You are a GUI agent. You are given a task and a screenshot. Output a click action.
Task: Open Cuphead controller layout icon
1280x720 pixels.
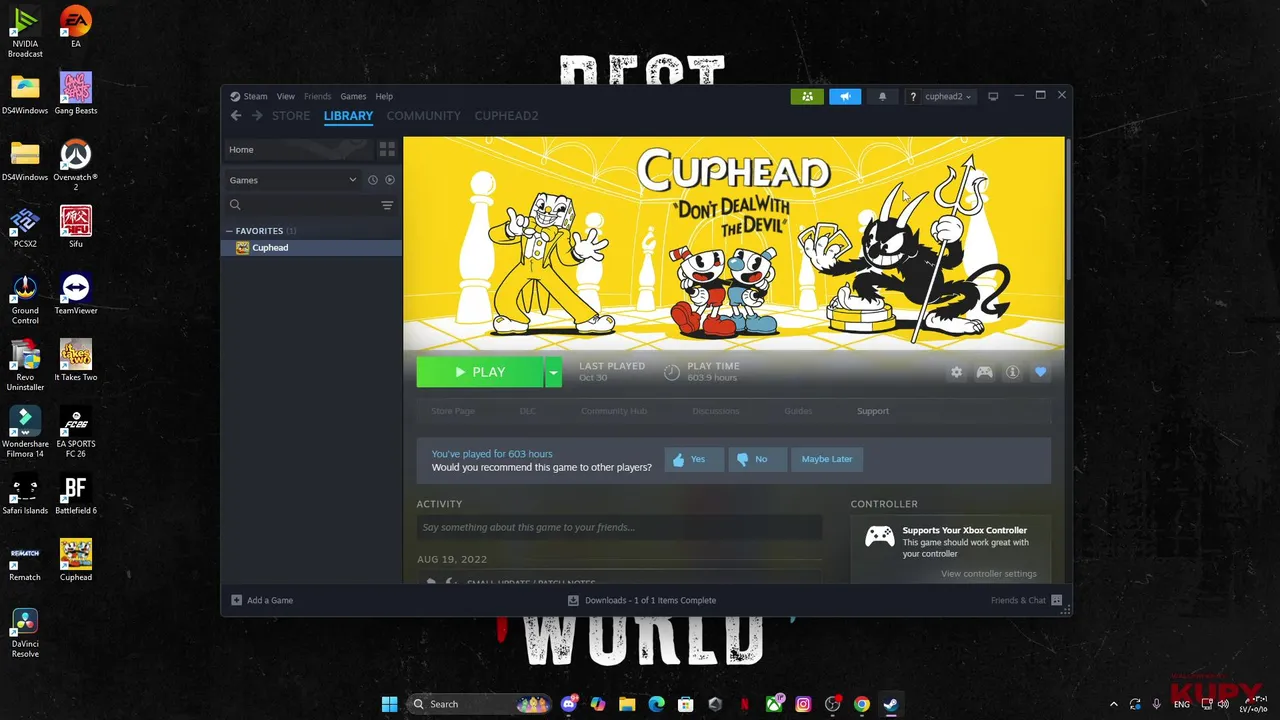click(985, 372)
